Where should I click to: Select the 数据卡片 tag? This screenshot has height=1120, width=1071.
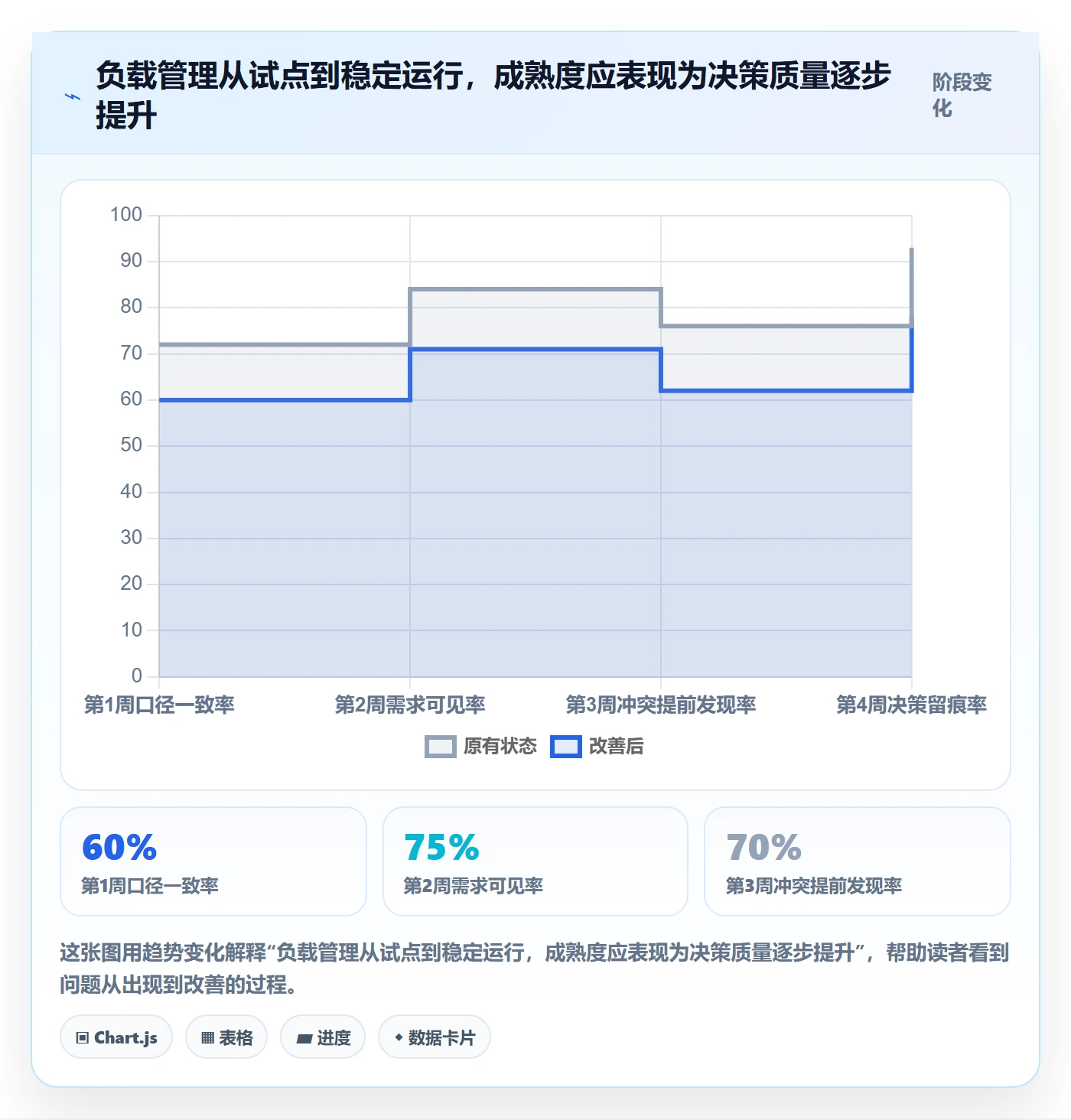pos(435,1037)
